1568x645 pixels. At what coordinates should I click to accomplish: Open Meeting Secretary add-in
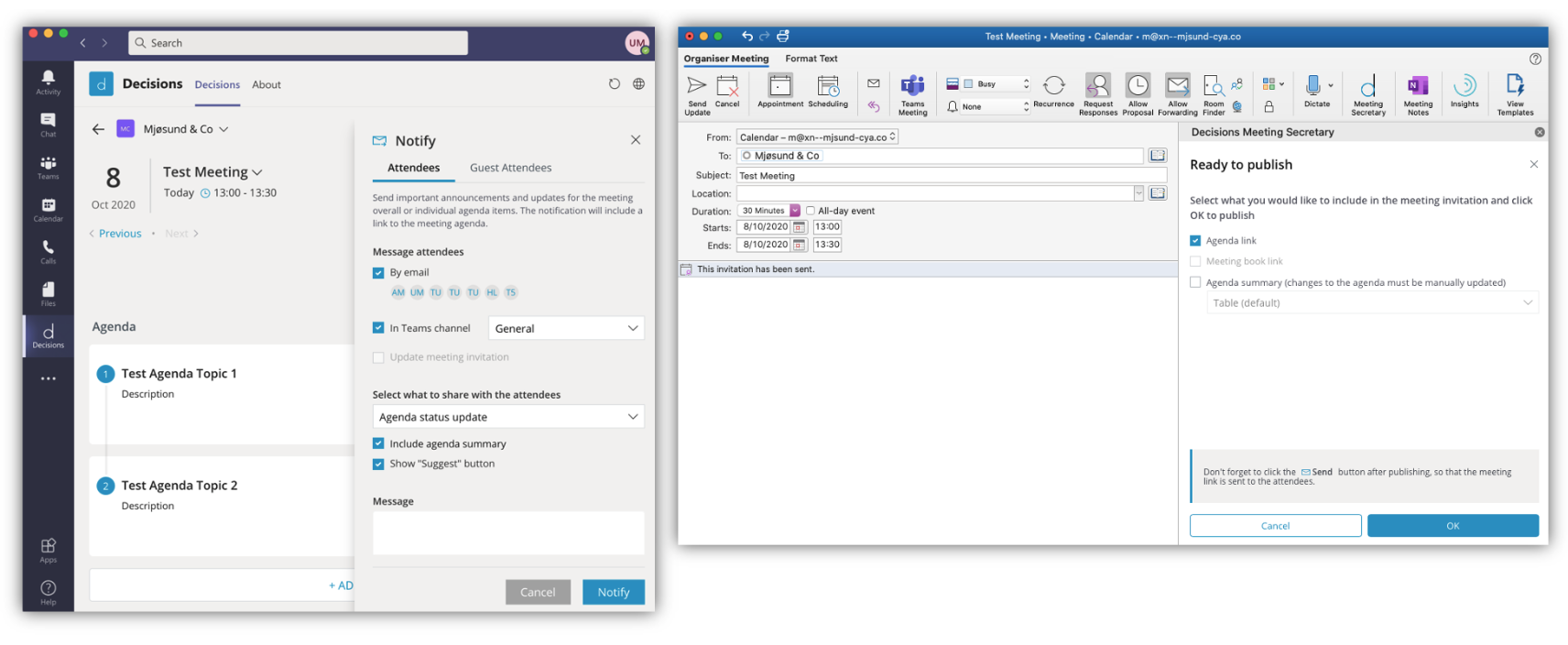click(x=1367, y=93)
